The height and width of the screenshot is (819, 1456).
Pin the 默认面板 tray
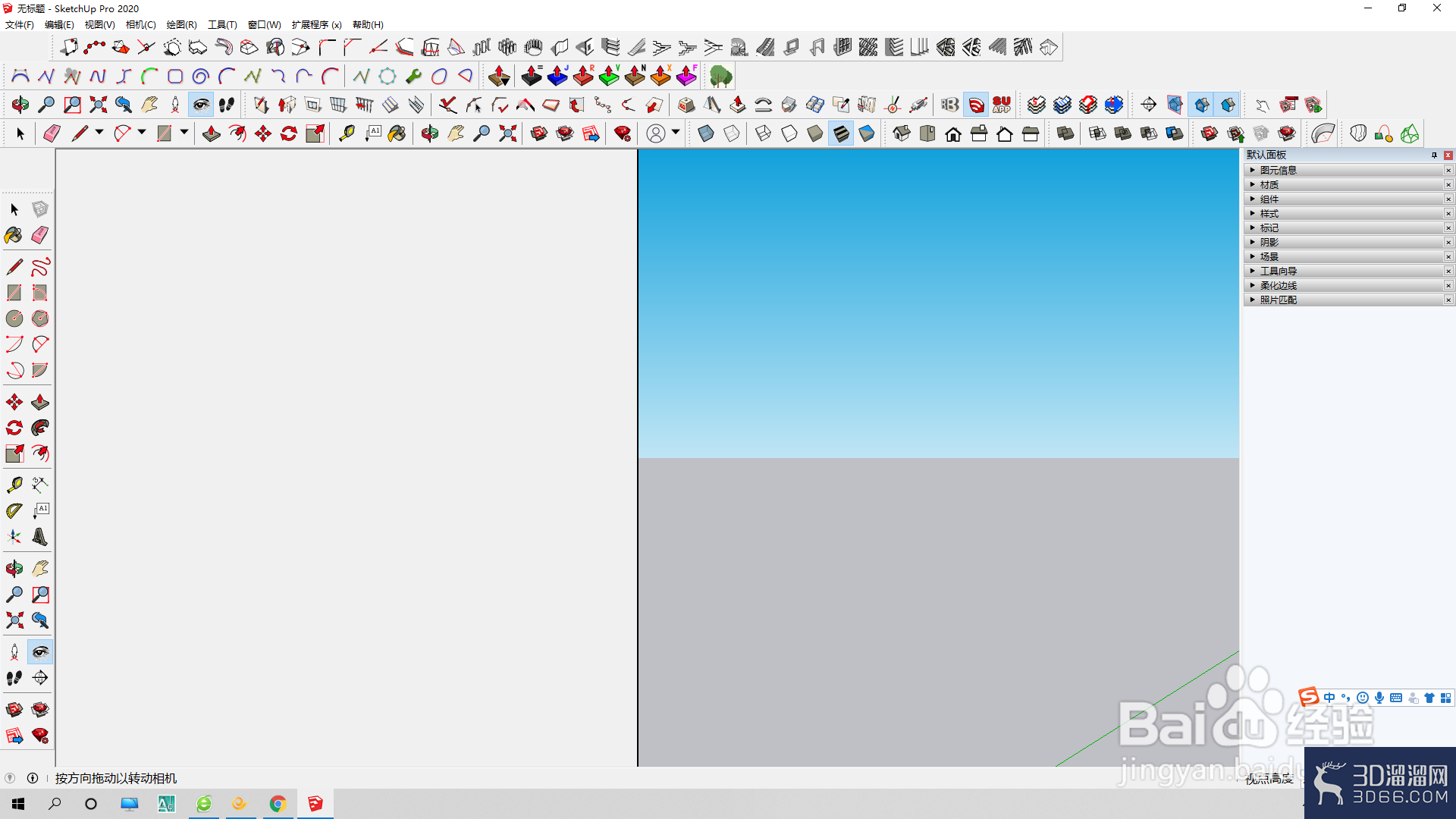[x=1434, y=155]
